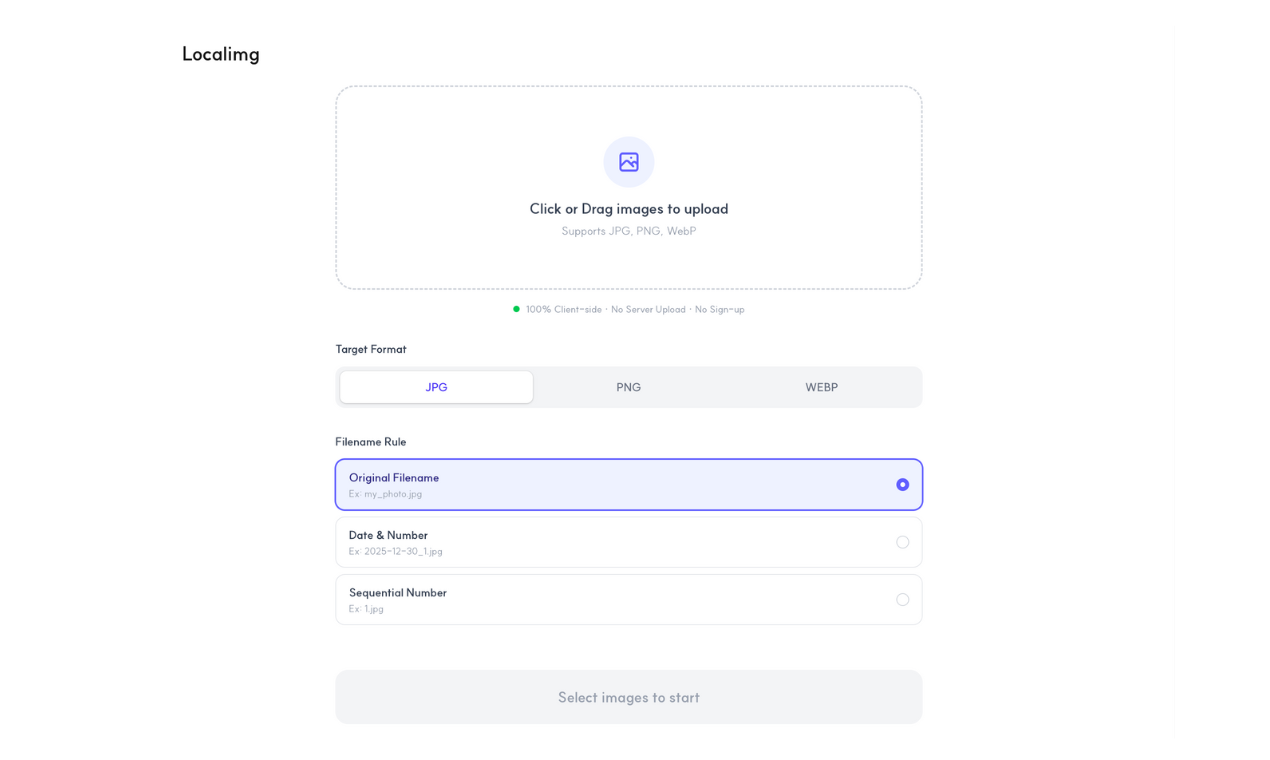Open the Click or Drag images upload area

point(628,209)
